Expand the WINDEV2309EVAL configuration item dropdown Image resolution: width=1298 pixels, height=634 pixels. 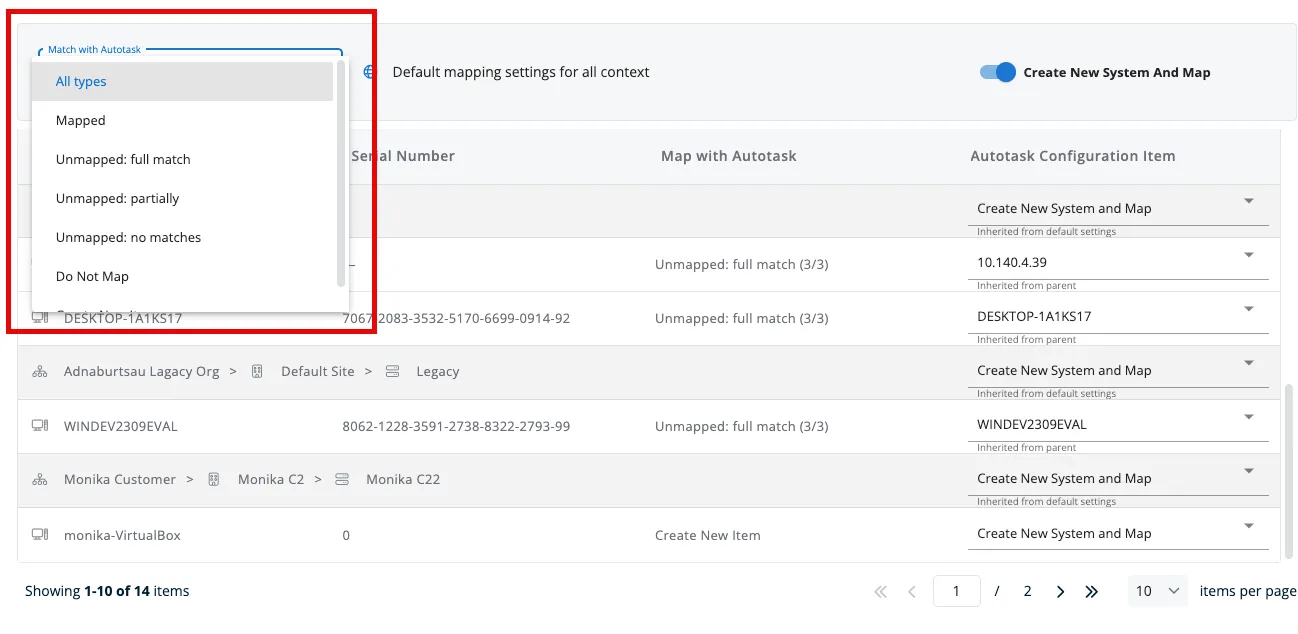pos(1249,417)
